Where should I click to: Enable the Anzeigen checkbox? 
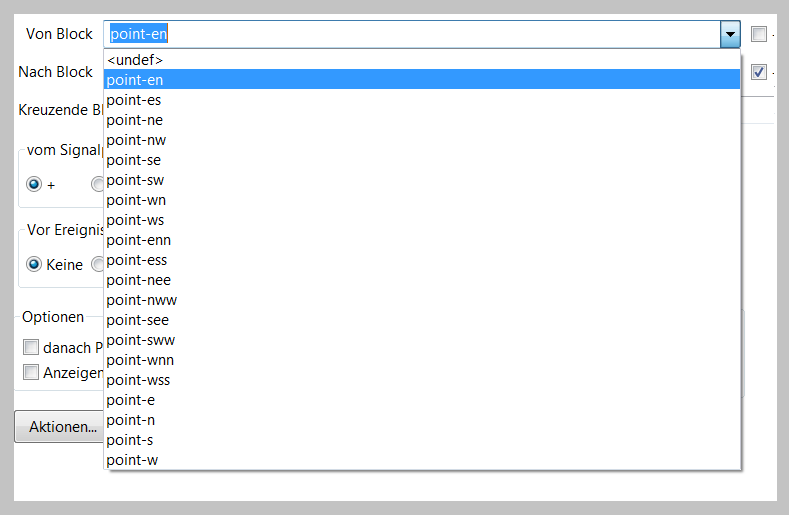point(31,372)
